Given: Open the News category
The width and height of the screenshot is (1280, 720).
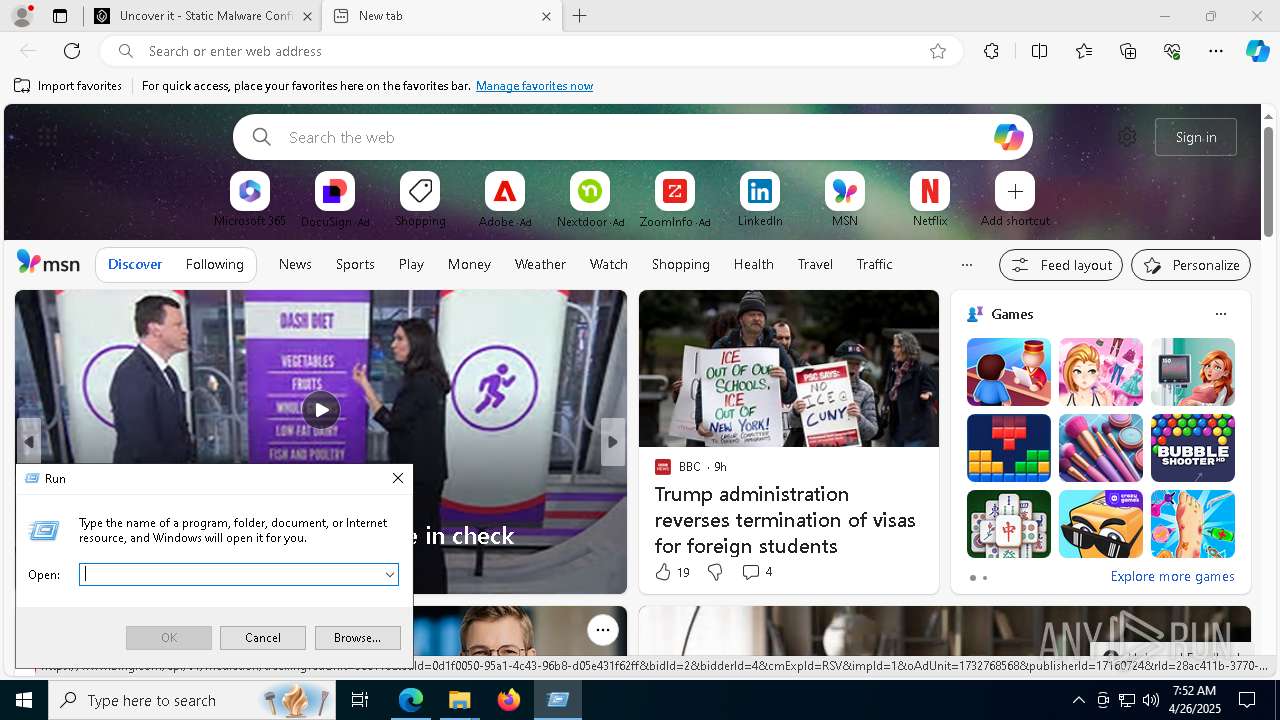Looking at the screenshot, I should point(295,264).
